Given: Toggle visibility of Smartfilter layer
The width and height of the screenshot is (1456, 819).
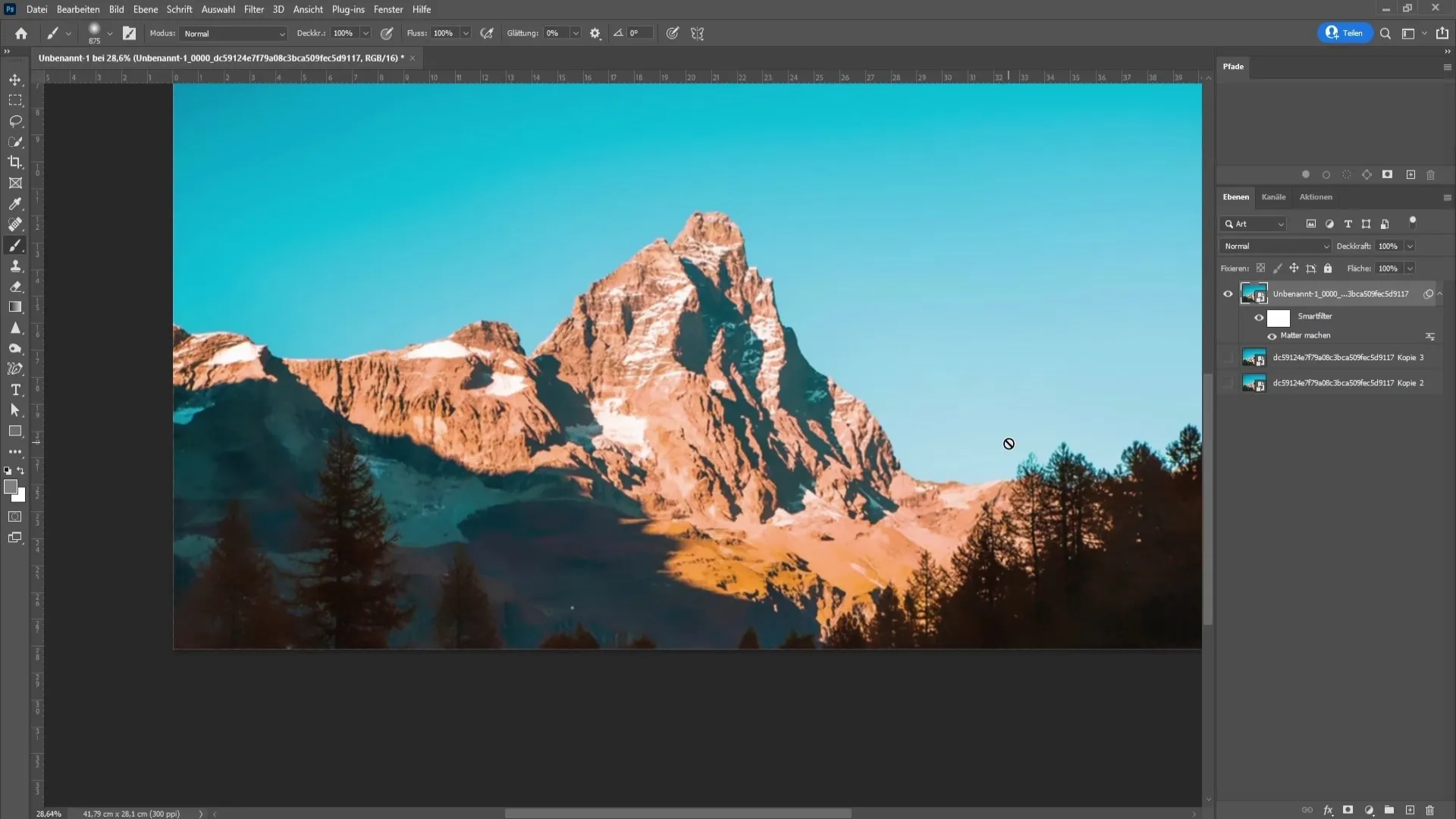Looking at the screenshot, I should coord(1257,316).
